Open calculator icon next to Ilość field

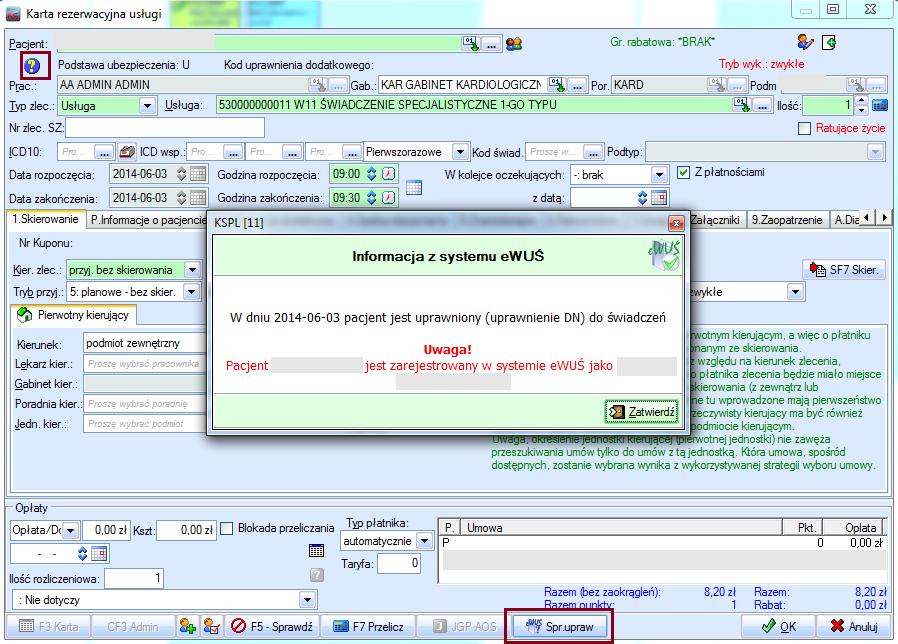tap(880, 105)
